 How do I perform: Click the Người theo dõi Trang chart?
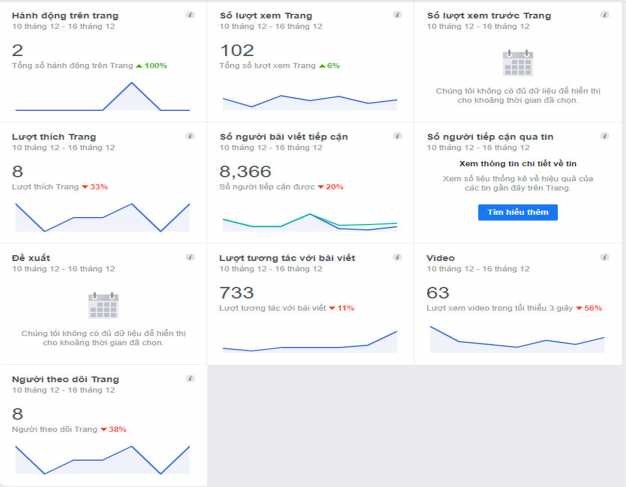102,459
